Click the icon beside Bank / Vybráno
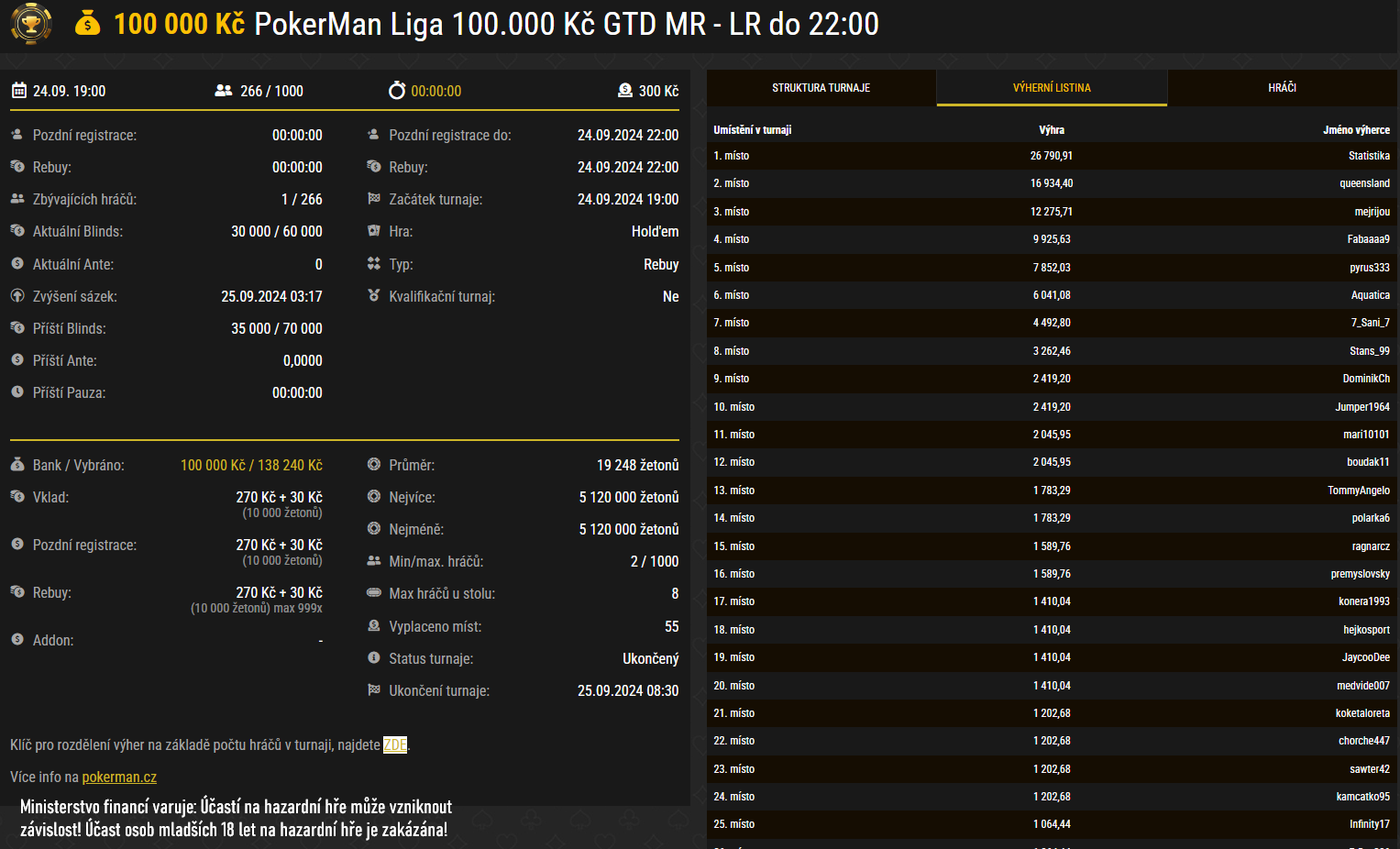 pos(17,465)
